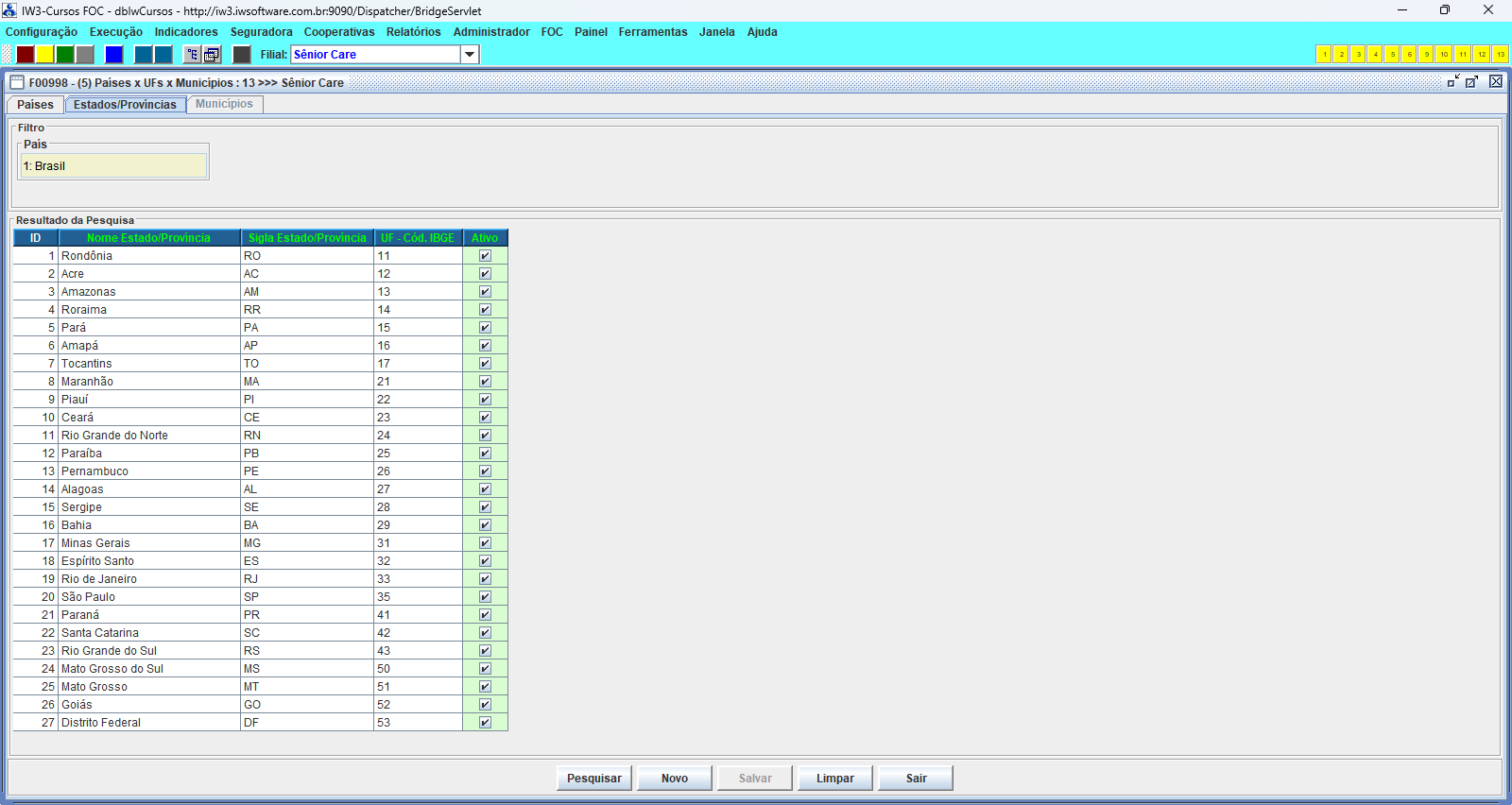Image resolution: width=1512 pixels, height=805 pixels.
Task: Click the yellow shortcut button numbered 6
Action: [x=1409, y=55]
